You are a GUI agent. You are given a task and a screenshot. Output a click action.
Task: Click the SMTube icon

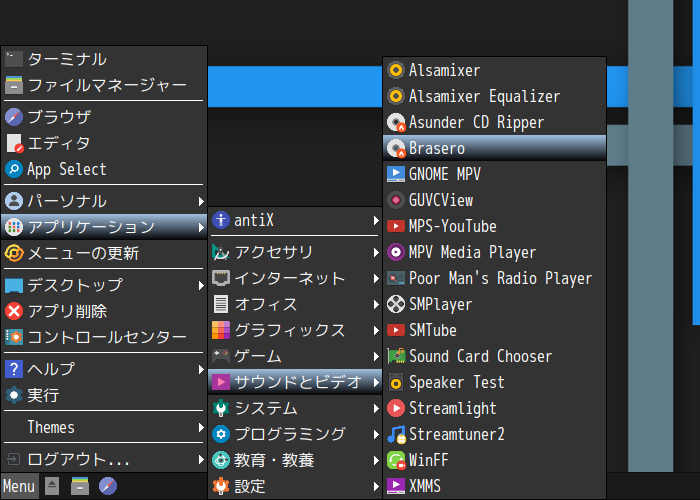(x=396, y=330)
